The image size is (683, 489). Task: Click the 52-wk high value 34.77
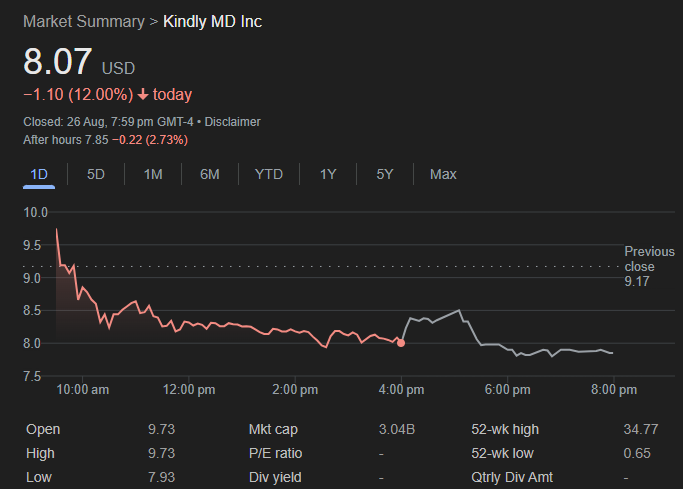click(x=640, y=429)
